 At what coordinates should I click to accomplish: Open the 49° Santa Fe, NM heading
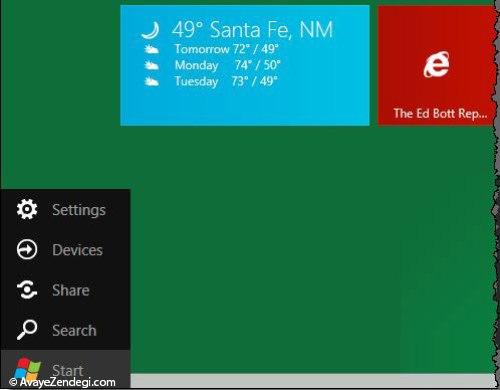click(x=252, y=30)
